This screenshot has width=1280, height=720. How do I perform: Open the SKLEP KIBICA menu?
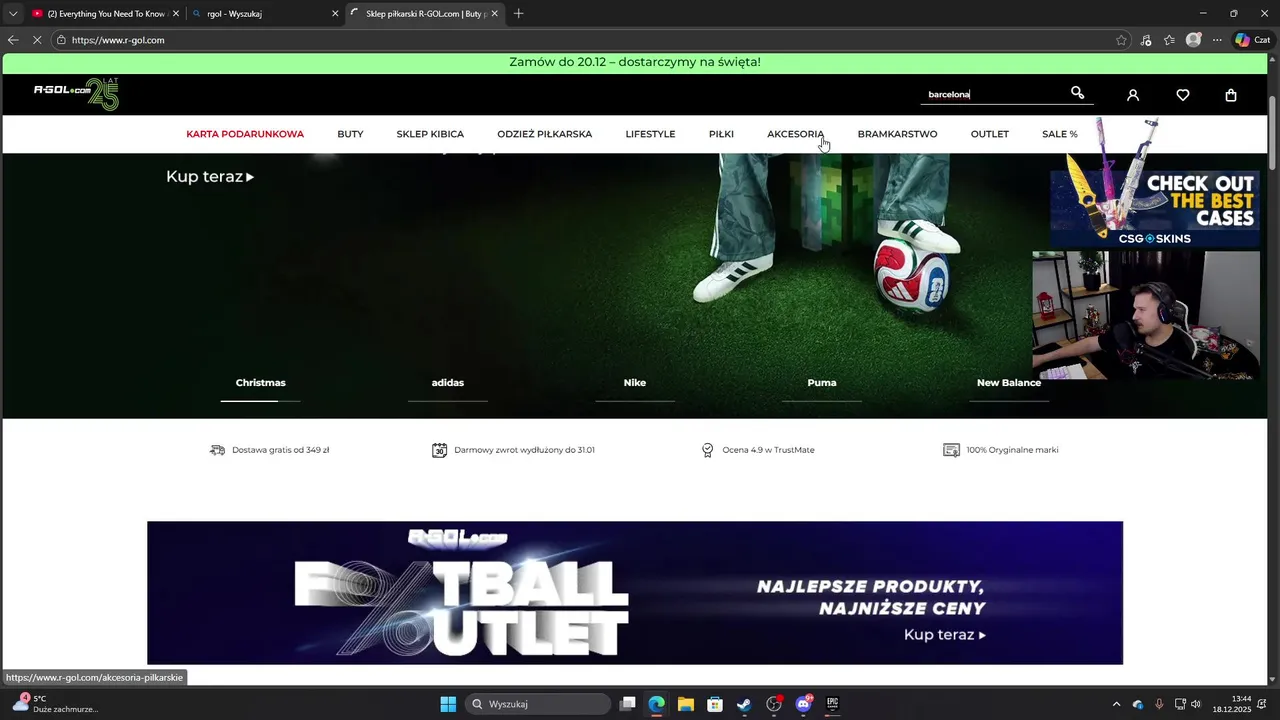430,134
